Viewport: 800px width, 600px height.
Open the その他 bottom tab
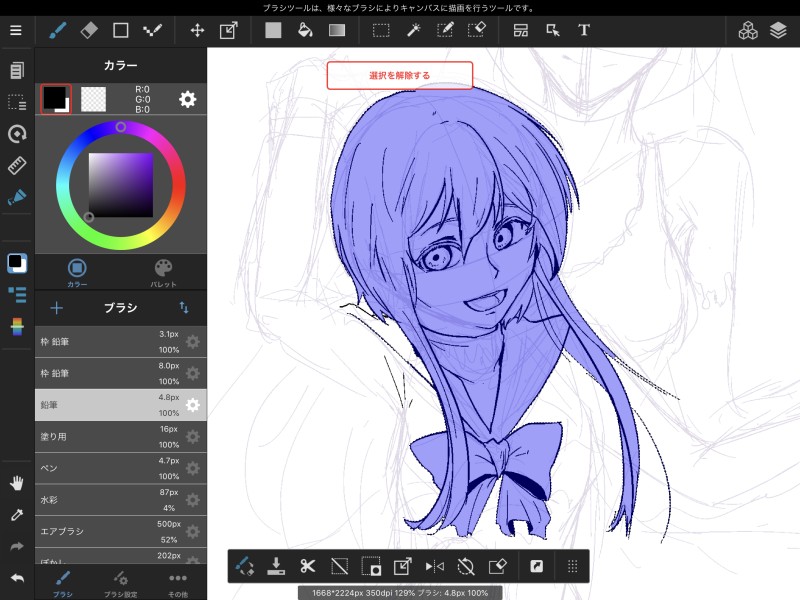[178, 584]
